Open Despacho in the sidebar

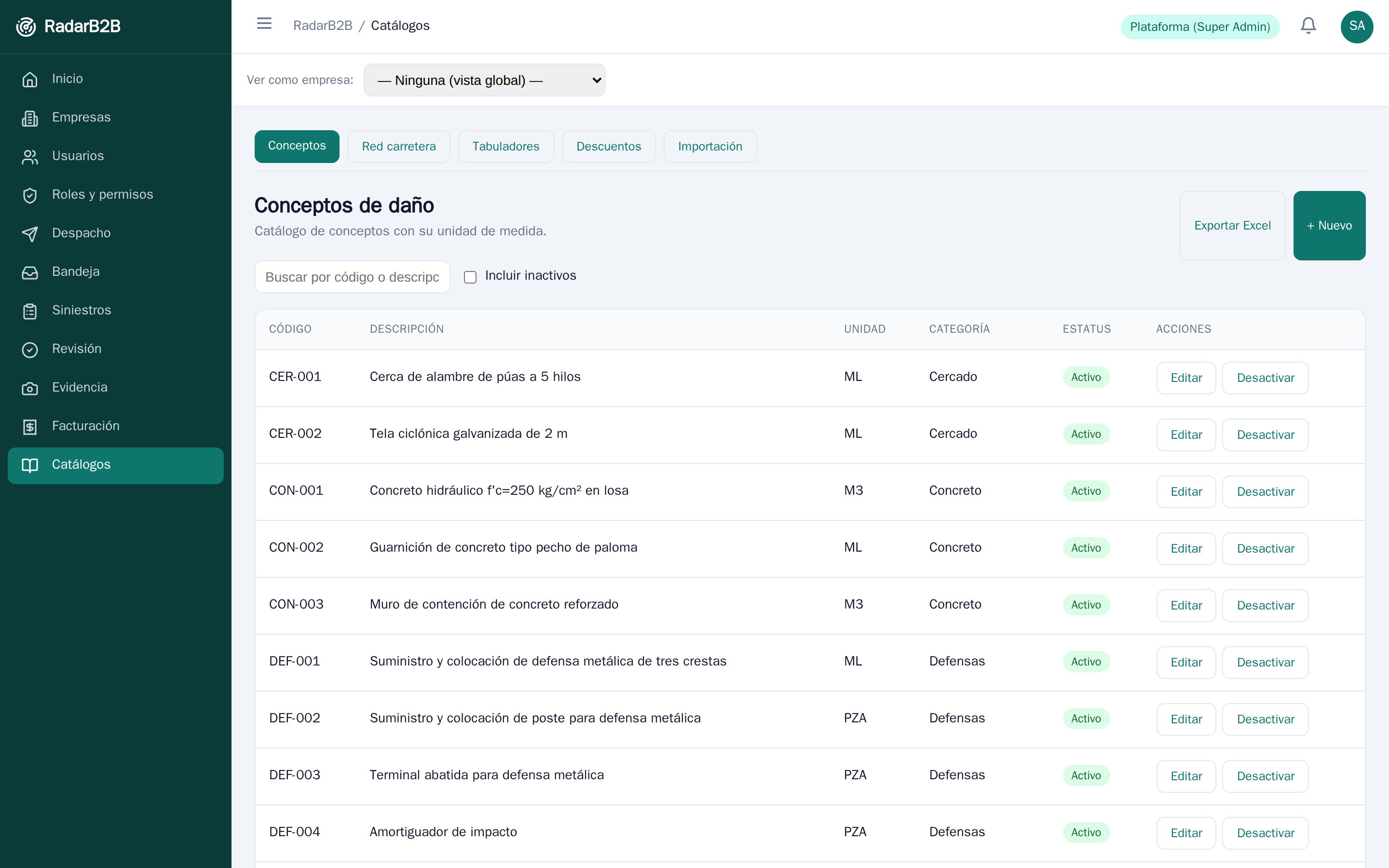(115, 234)
